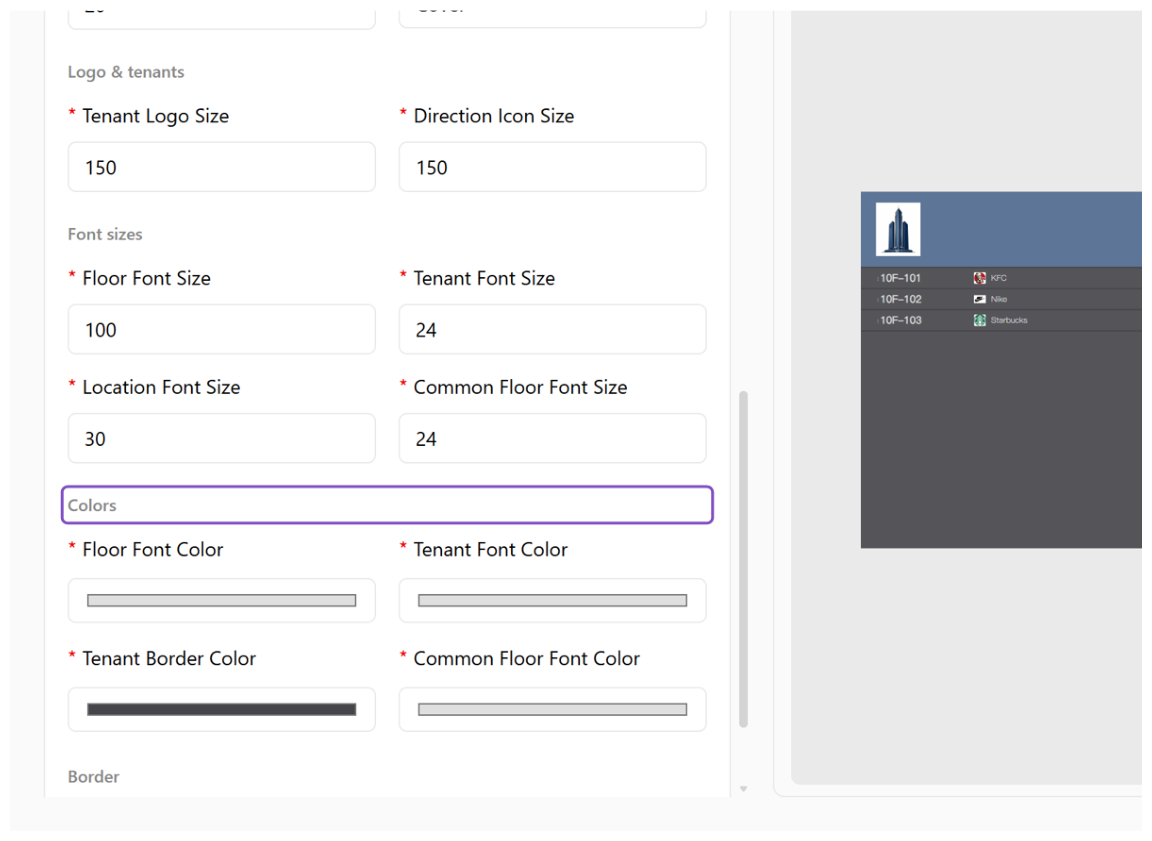Viewport: 1152px width, 841px height.
Task: Focus the Tenant Logo Size input field
Action: [x=222, y=167]
